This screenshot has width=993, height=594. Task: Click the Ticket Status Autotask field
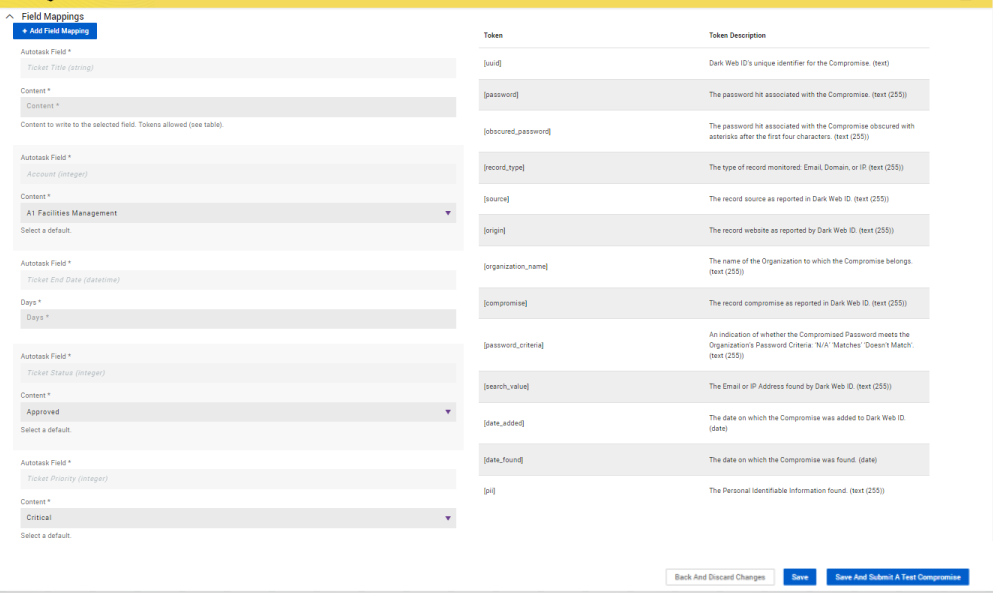coord(238,373)
